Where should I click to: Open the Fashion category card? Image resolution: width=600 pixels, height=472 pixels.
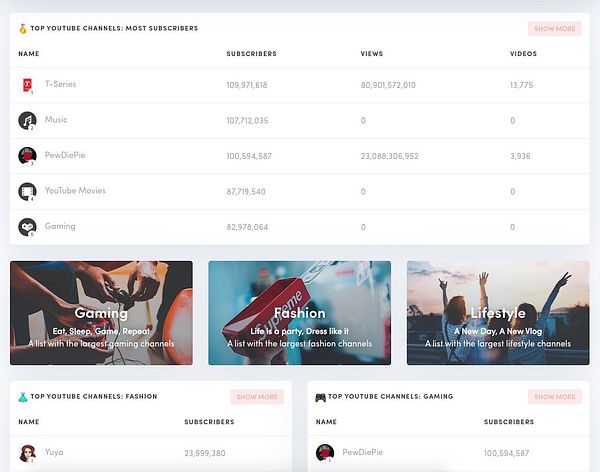[x=300, y=313]
